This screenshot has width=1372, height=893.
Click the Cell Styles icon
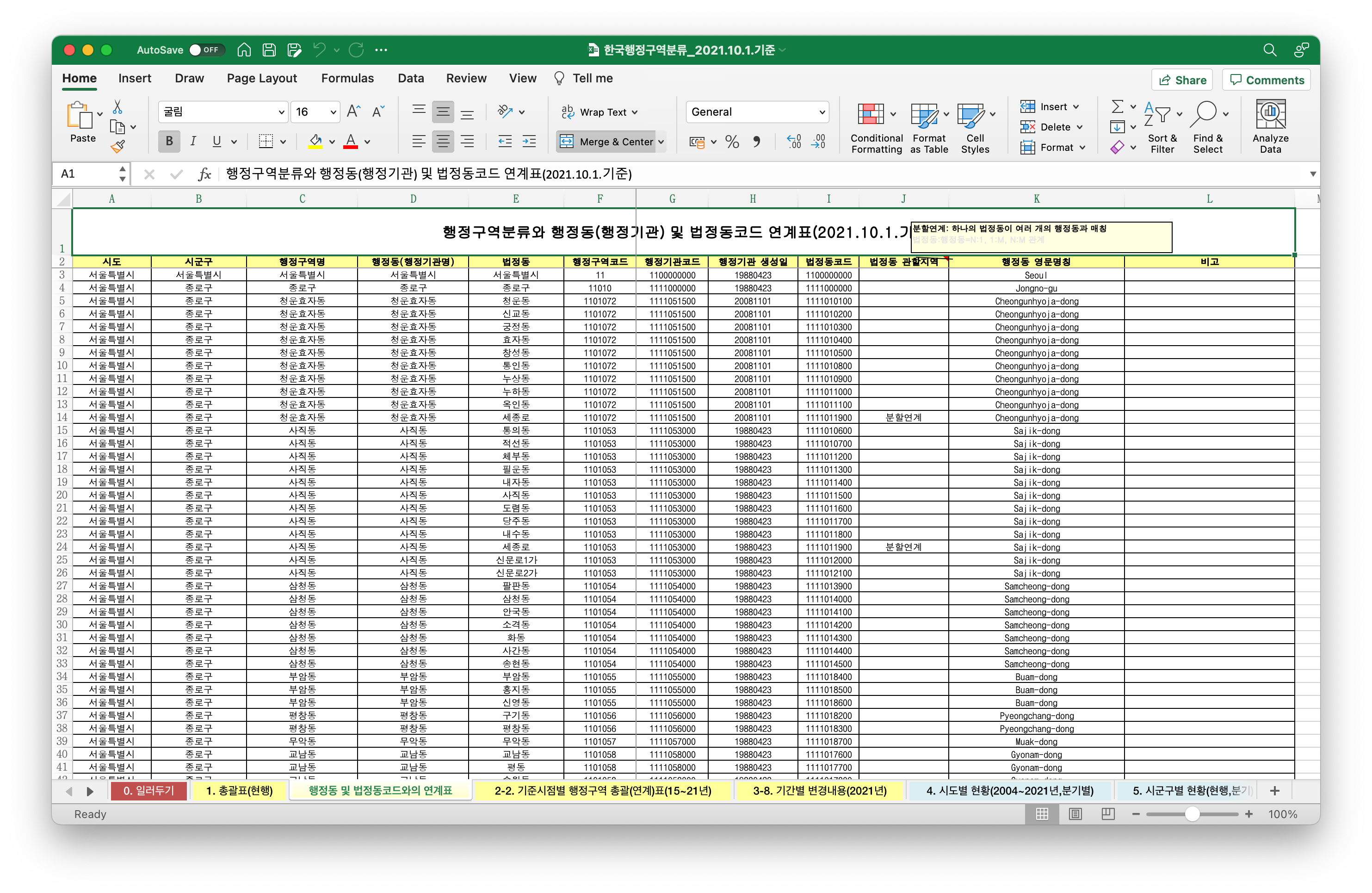coord(971,114)
